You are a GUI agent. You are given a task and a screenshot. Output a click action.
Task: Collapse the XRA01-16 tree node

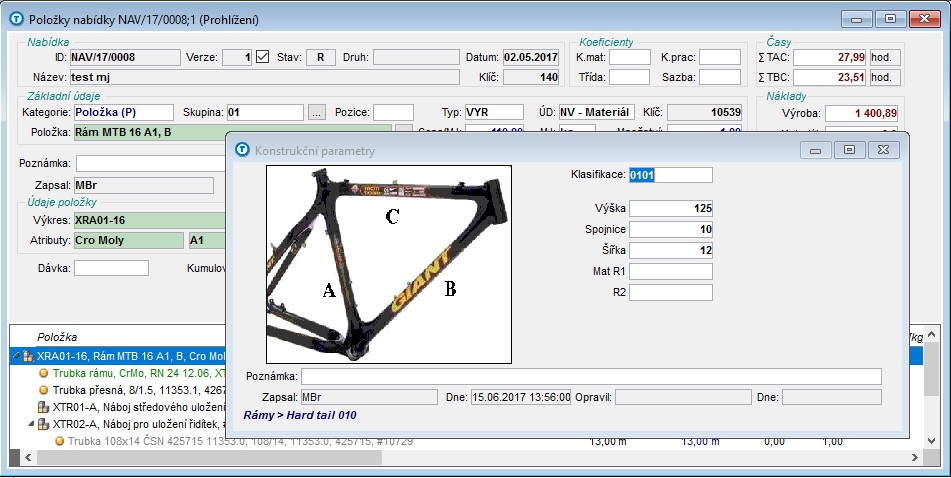[14, 356]
